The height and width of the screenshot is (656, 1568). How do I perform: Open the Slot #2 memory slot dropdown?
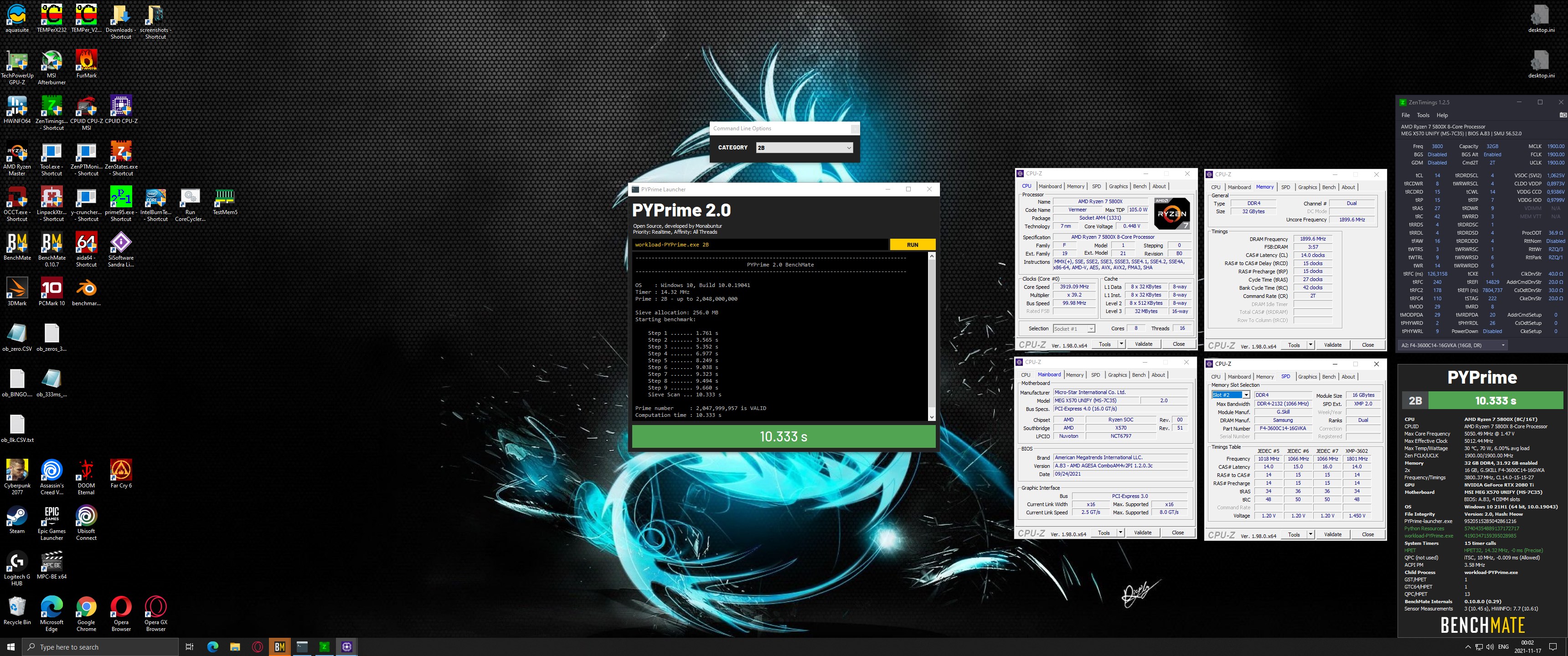click(x=1230, y=395)
